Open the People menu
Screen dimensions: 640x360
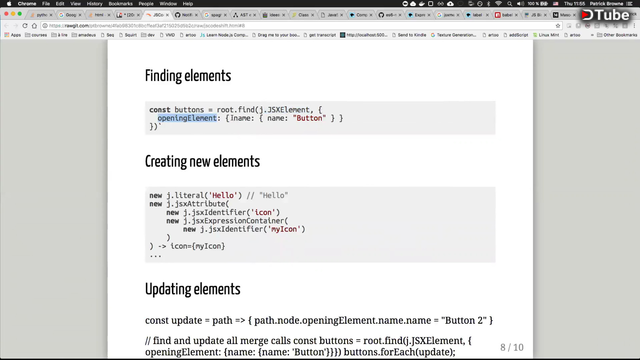click(146, 4)
